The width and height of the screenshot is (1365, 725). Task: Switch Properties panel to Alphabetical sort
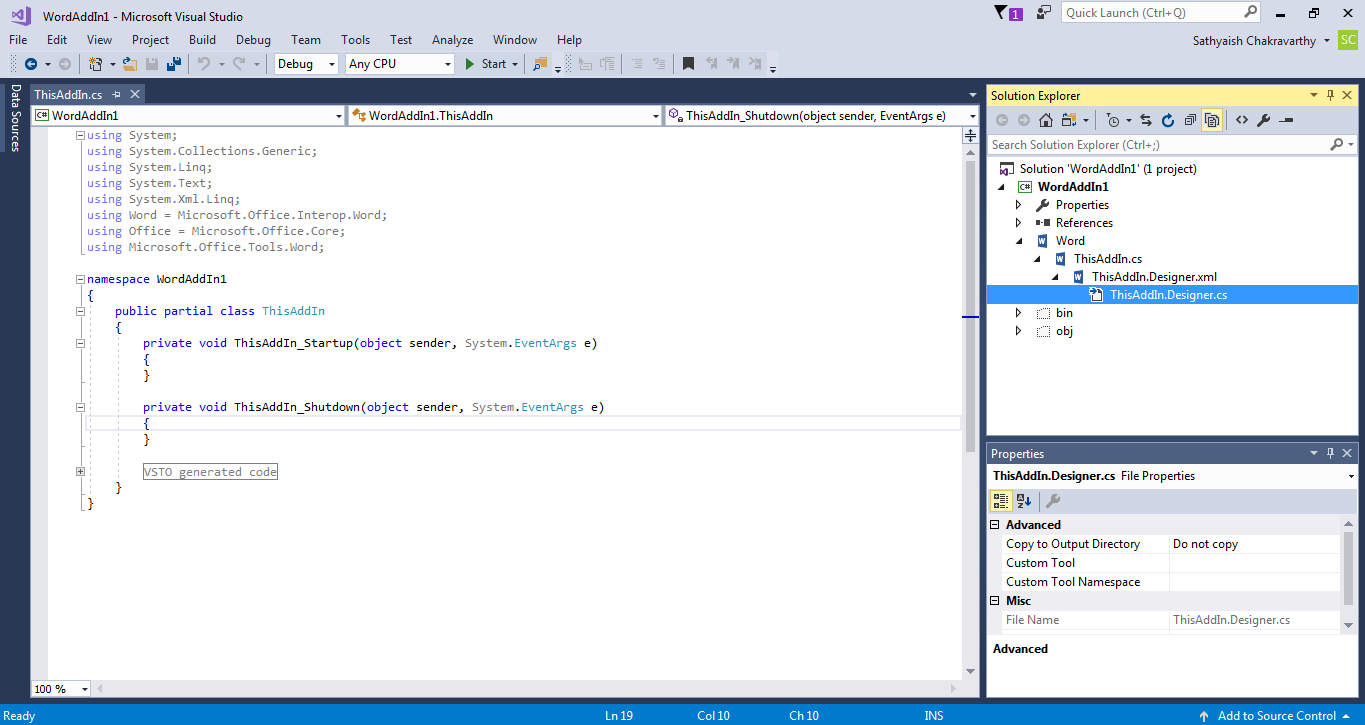1024,501
